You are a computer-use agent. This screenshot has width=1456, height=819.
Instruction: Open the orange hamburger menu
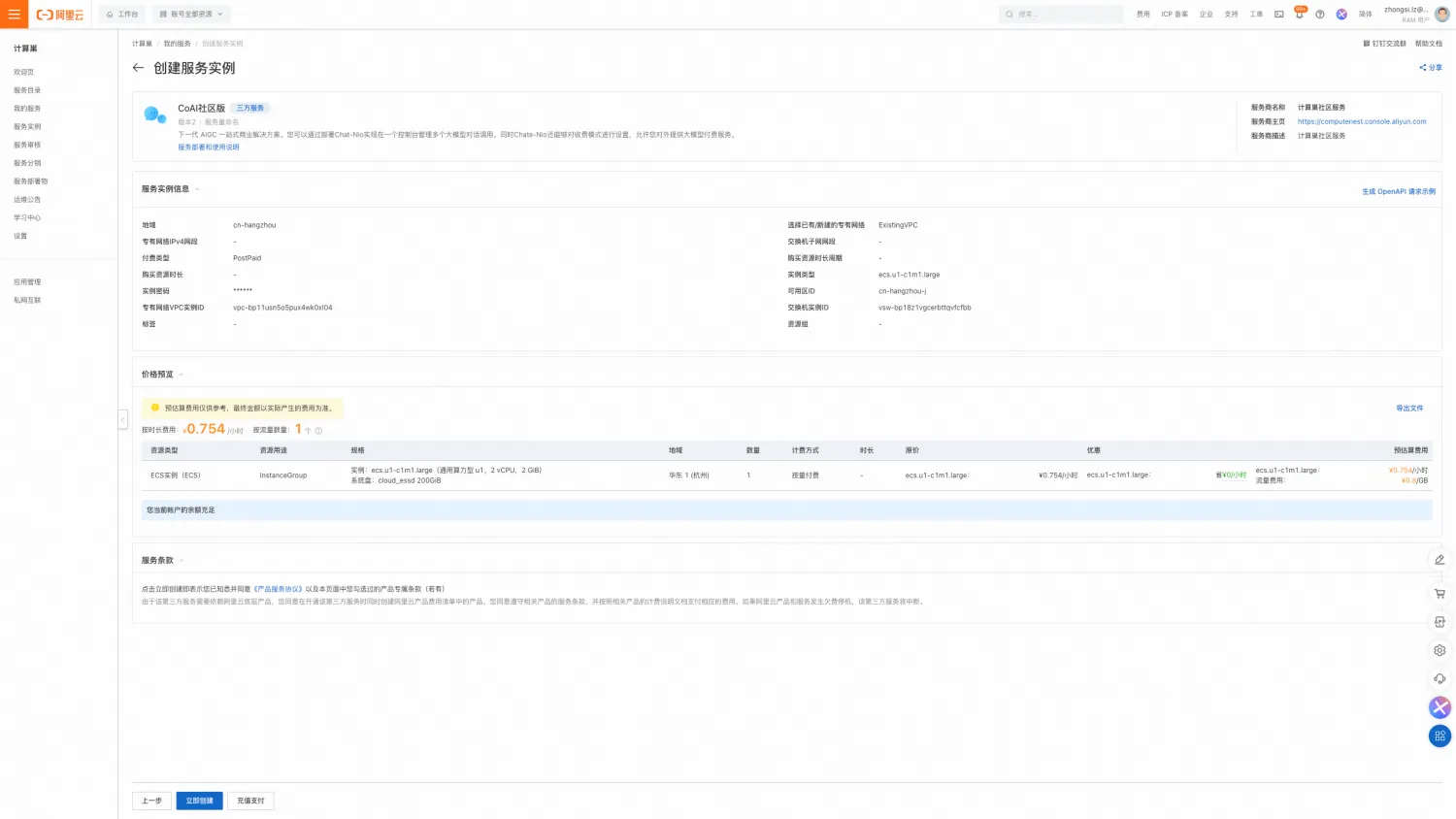tap(14, 14)
